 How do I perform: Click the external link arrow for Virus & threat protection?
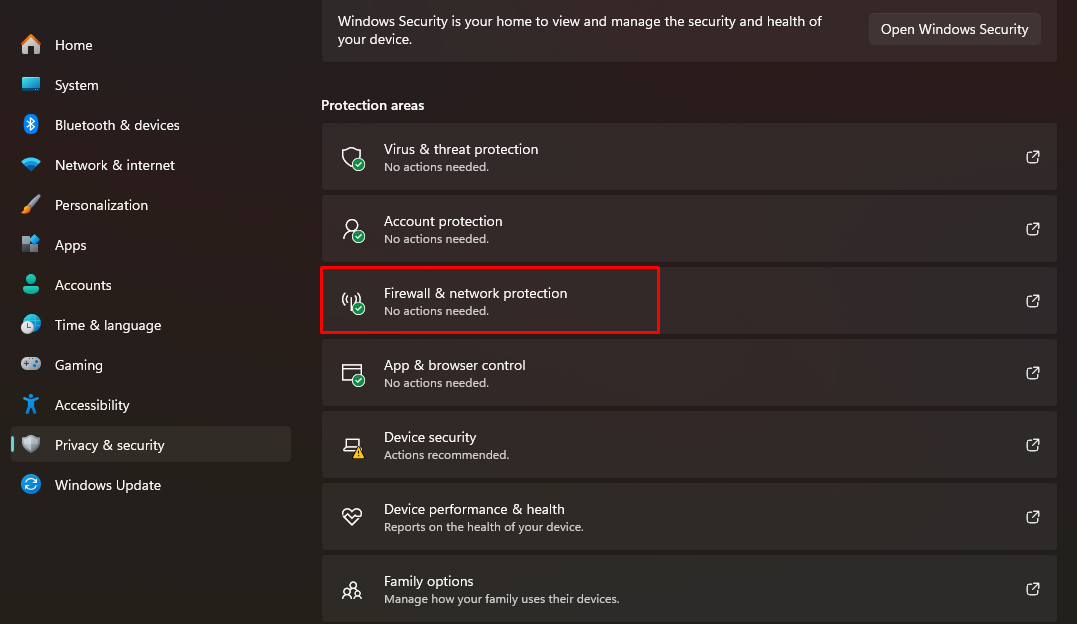pos(1032,157)
